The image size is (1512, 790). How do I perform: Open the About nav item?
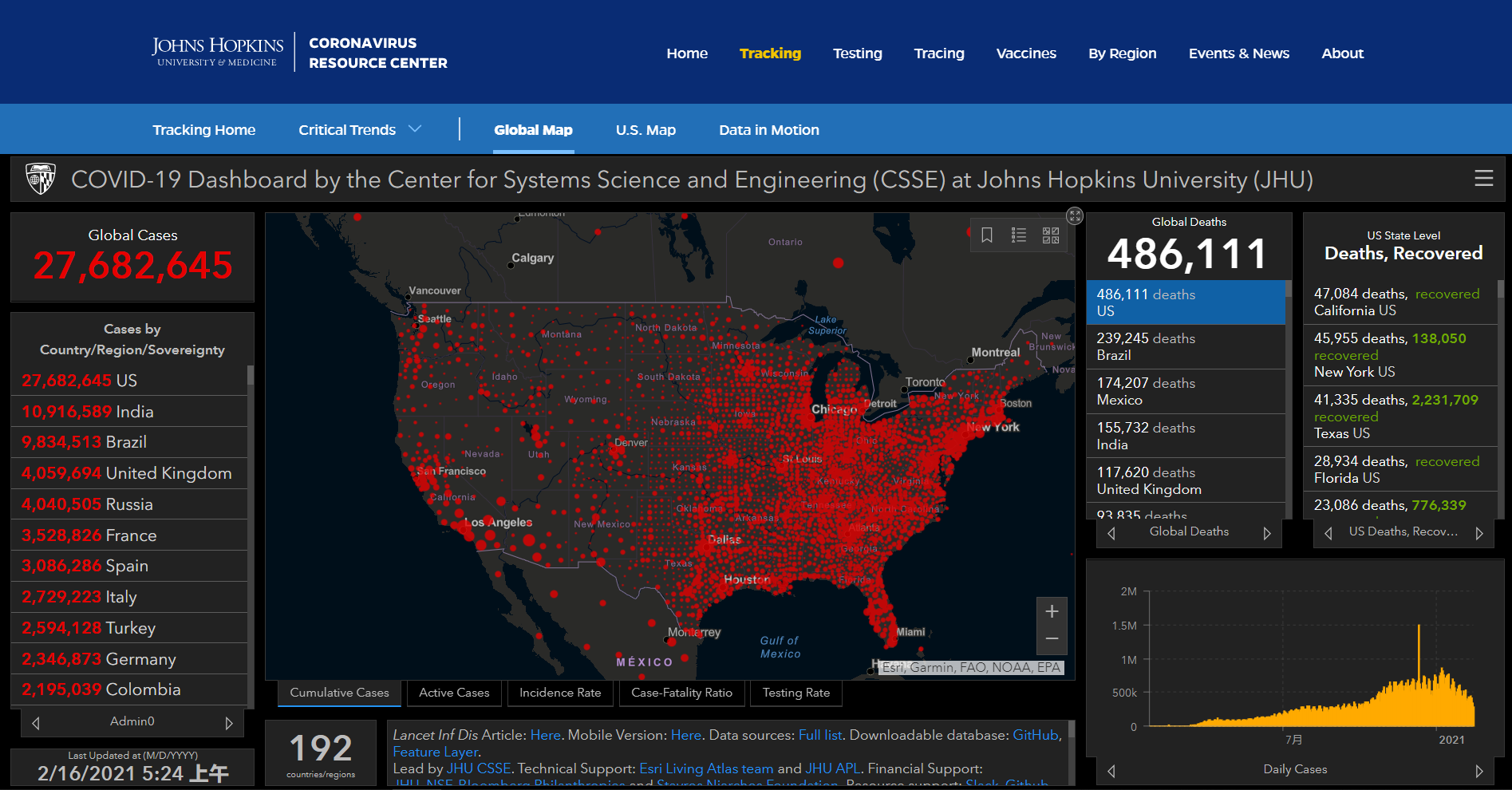[1343, 53]
